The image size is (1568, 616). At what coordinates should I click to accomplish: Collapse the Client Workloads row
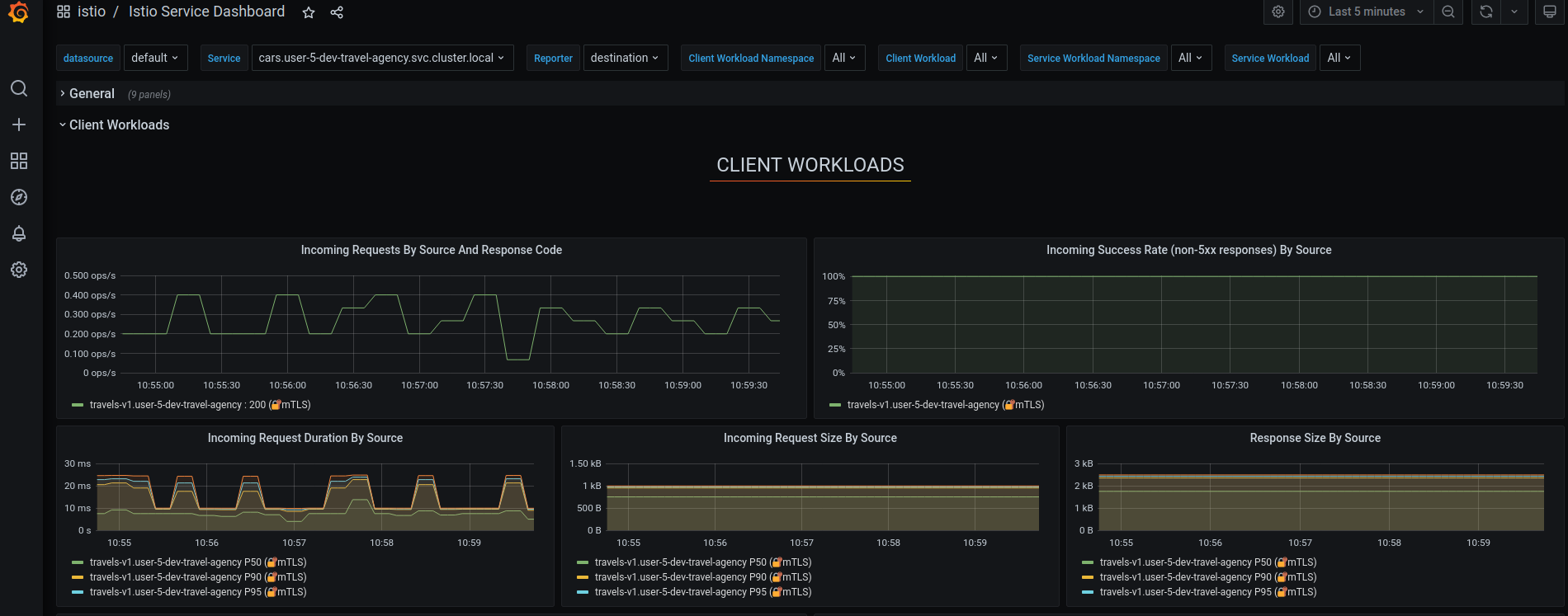[119, 125]
